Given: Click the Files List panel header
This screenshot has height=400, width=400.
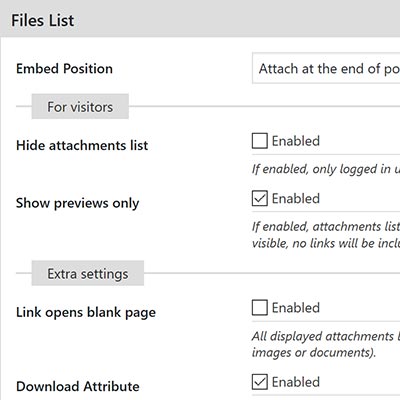Looking at the screenshot, I should point(200,20).
